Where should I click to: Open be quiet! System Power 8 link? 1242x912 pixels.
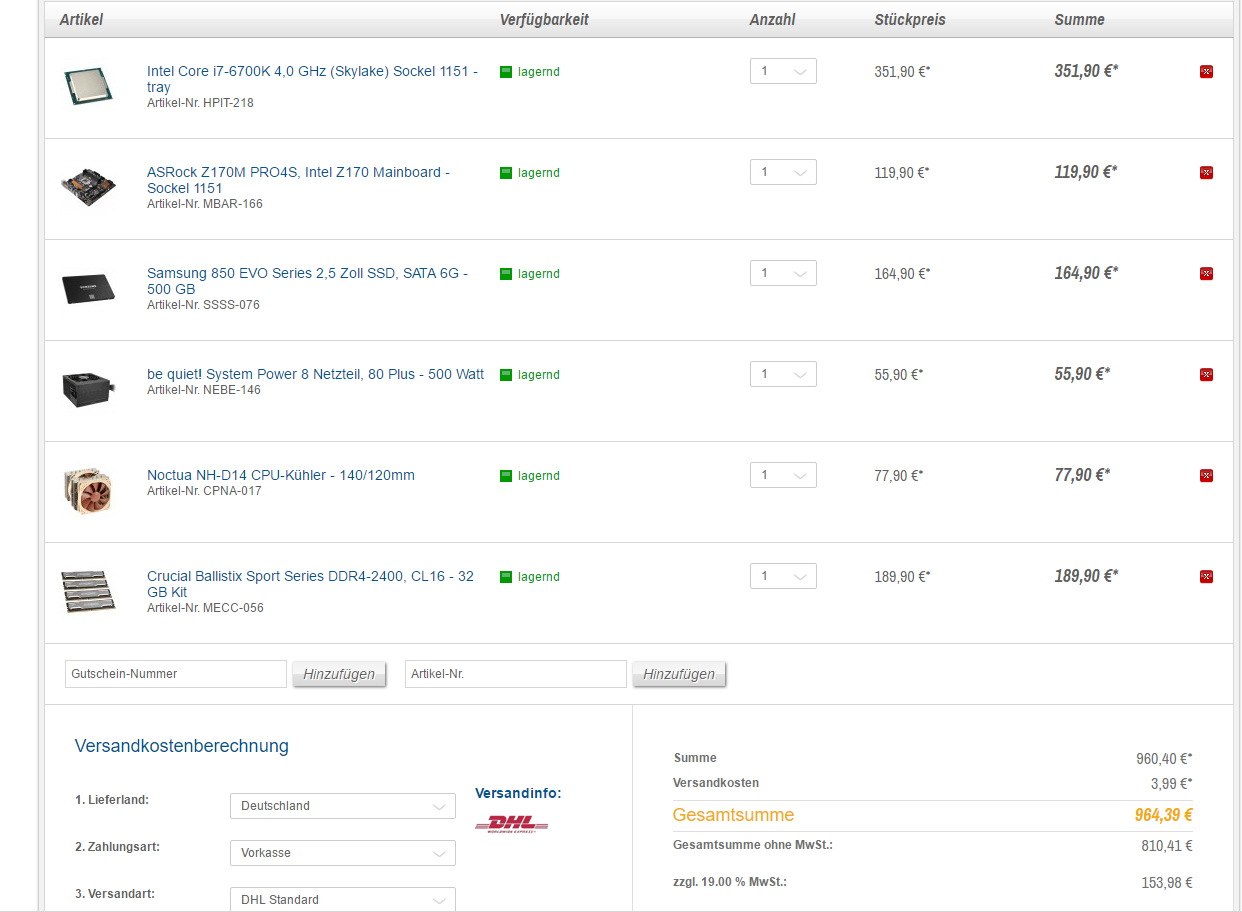point(315,374)
